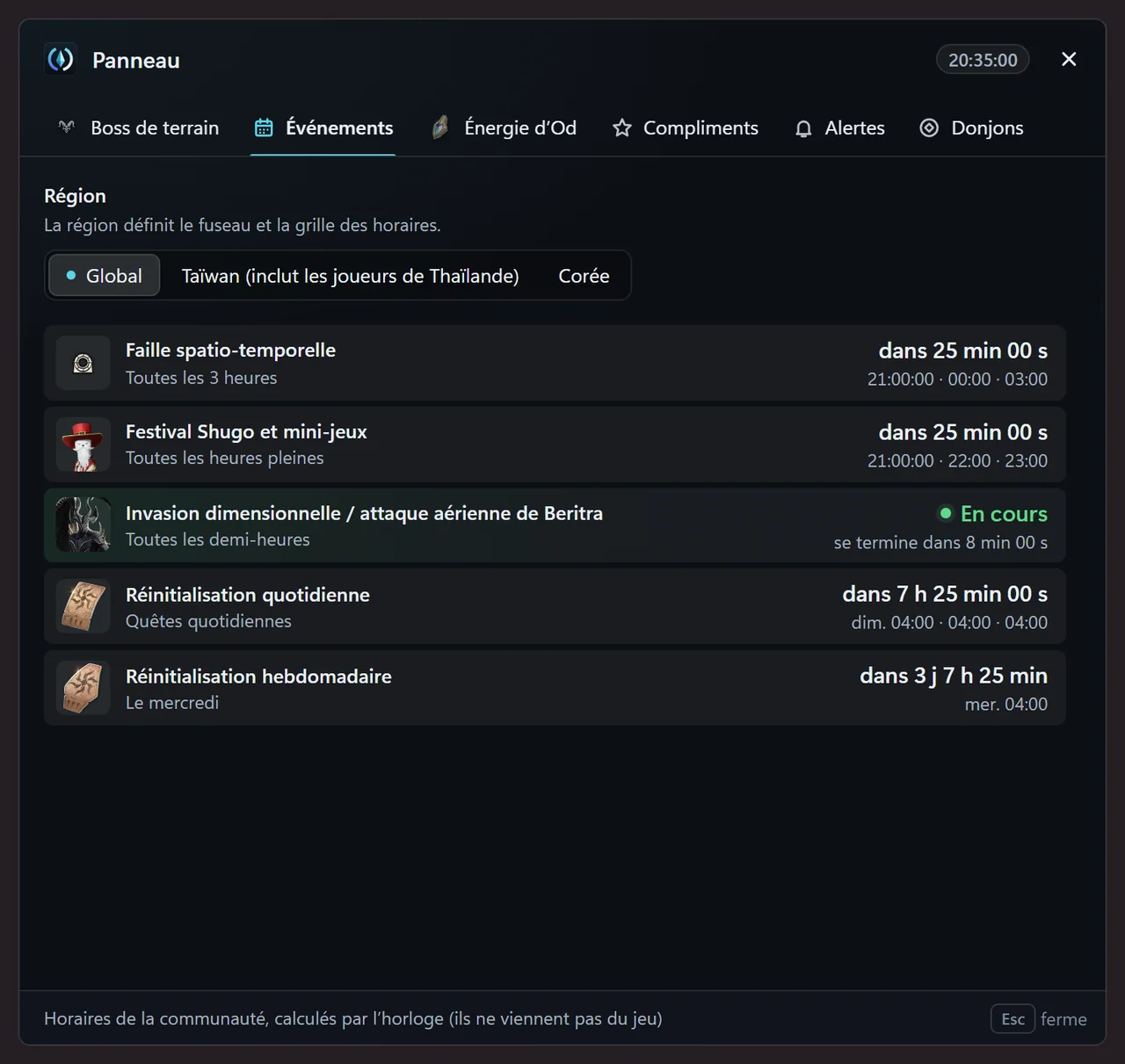Switch to the Boss de terrain tab
Screen dimensions: 1125x1064
coord(138,128)
